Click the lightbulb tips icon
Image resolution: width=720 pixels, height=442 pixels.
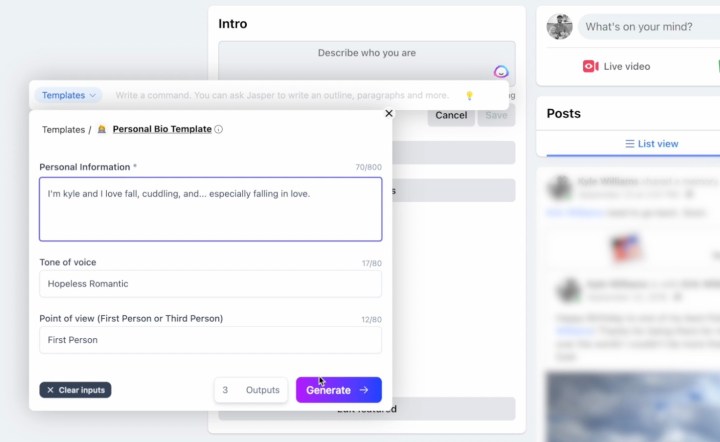click(x=469, y=96)
